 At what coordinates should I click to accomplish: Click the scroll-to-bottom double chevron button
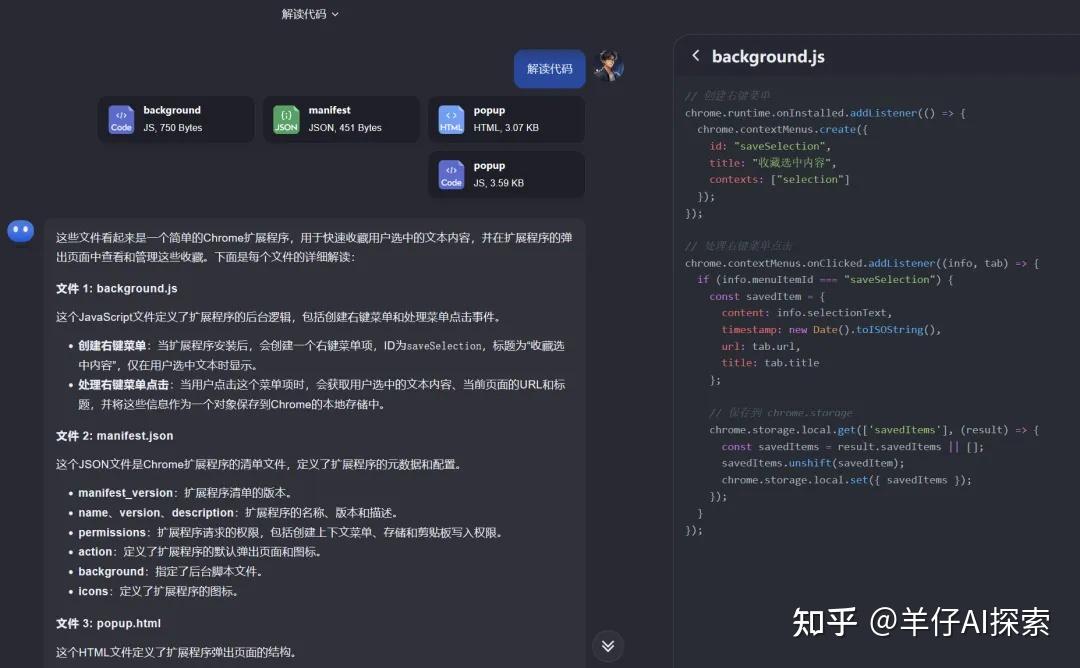(x=608, y=646)
